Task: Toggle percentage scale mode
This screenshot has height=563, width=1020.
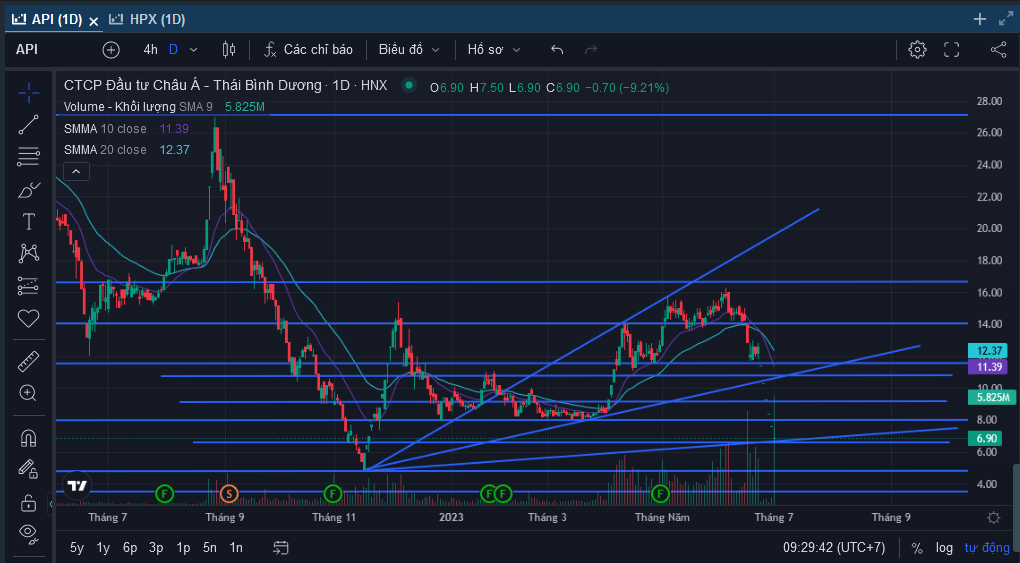Action: point(917,547)
